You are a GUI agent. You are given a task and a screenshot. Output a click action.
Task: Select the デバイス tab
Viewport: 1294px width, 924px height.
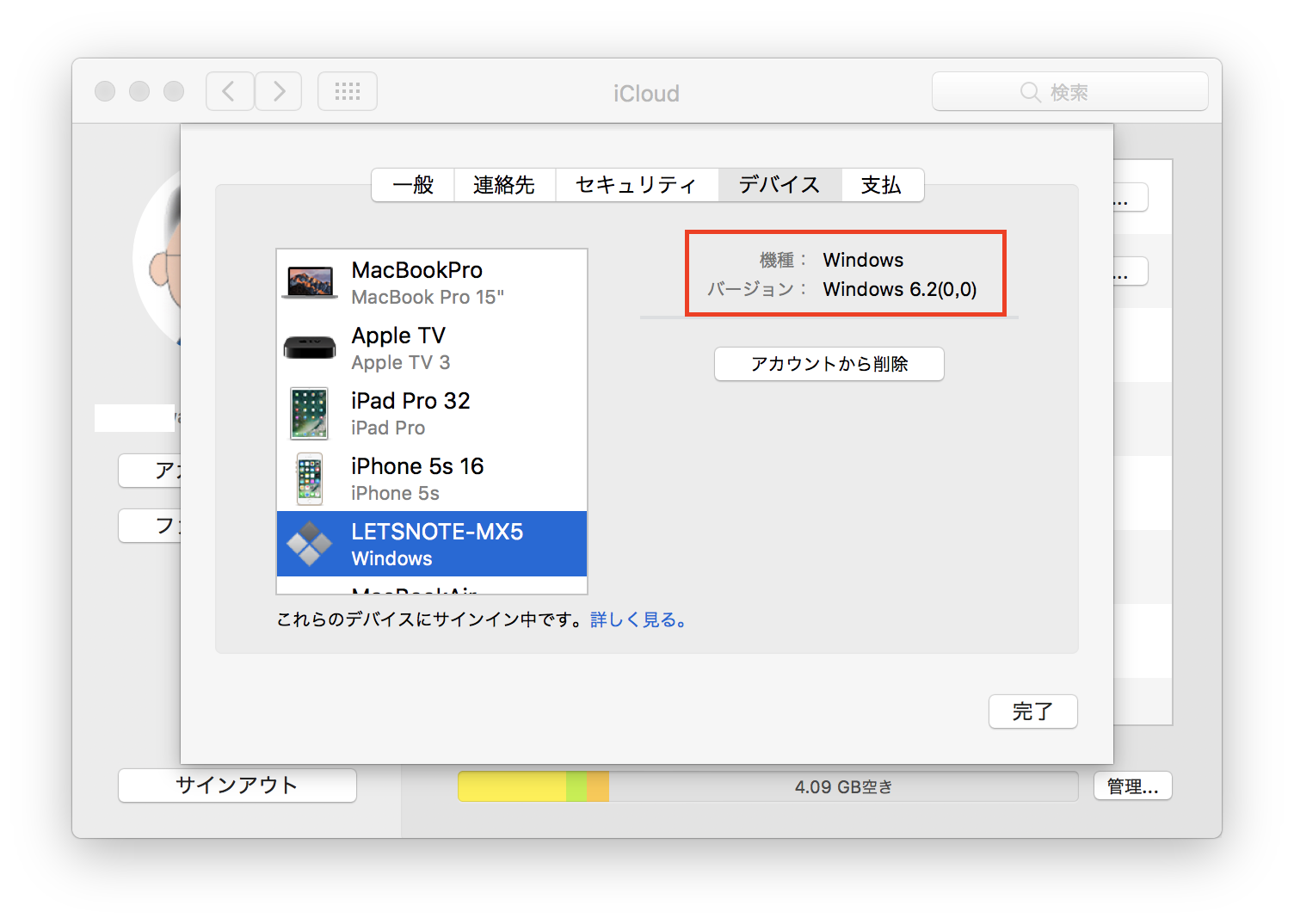click(x=779, y=185)
